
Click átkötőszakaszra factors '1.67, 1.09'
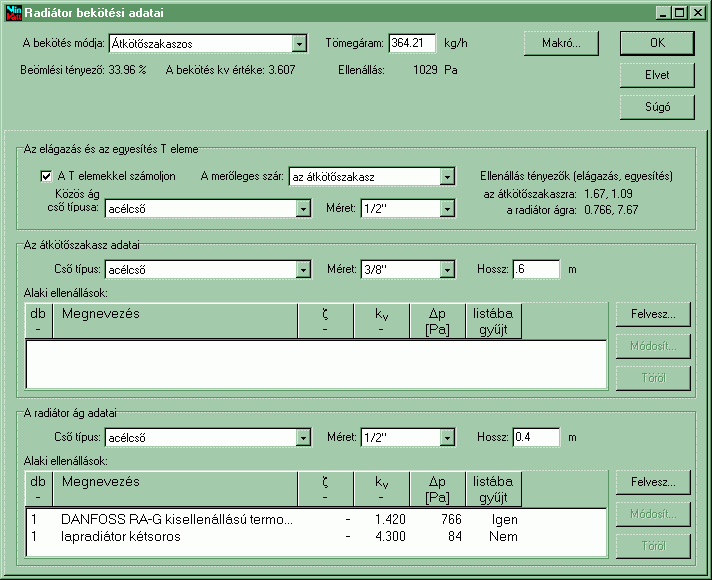pos(608,194)
